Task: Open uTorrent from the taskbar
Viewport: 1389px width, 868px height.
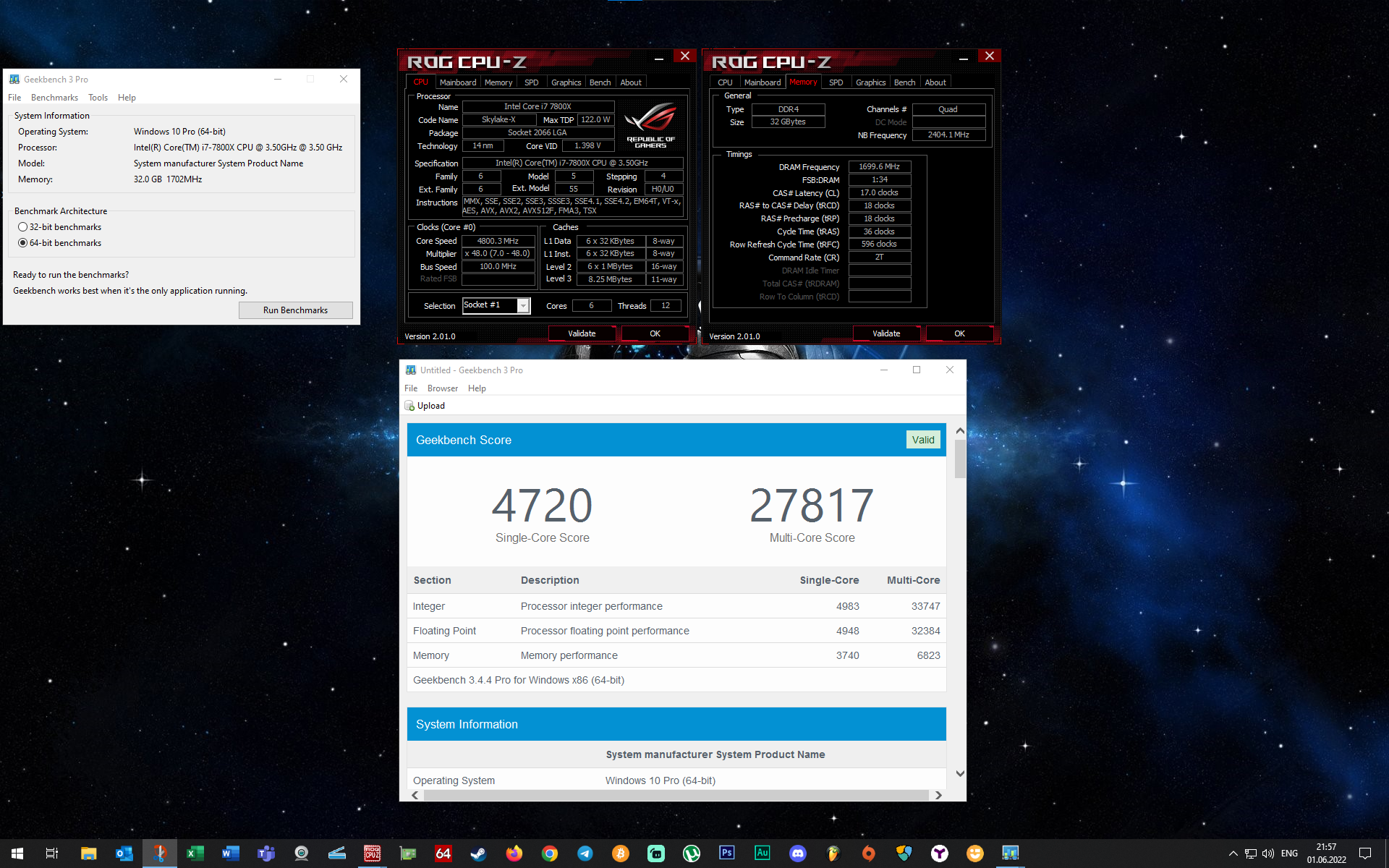Action: pyautogui.click(x=691, y=854)
